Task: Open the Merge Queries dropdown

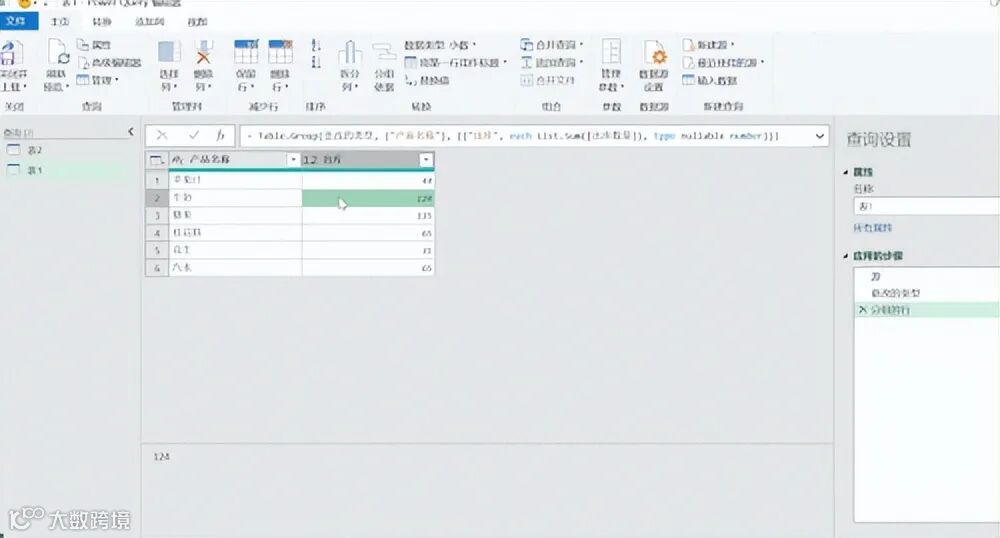Action: pos(552,45)
